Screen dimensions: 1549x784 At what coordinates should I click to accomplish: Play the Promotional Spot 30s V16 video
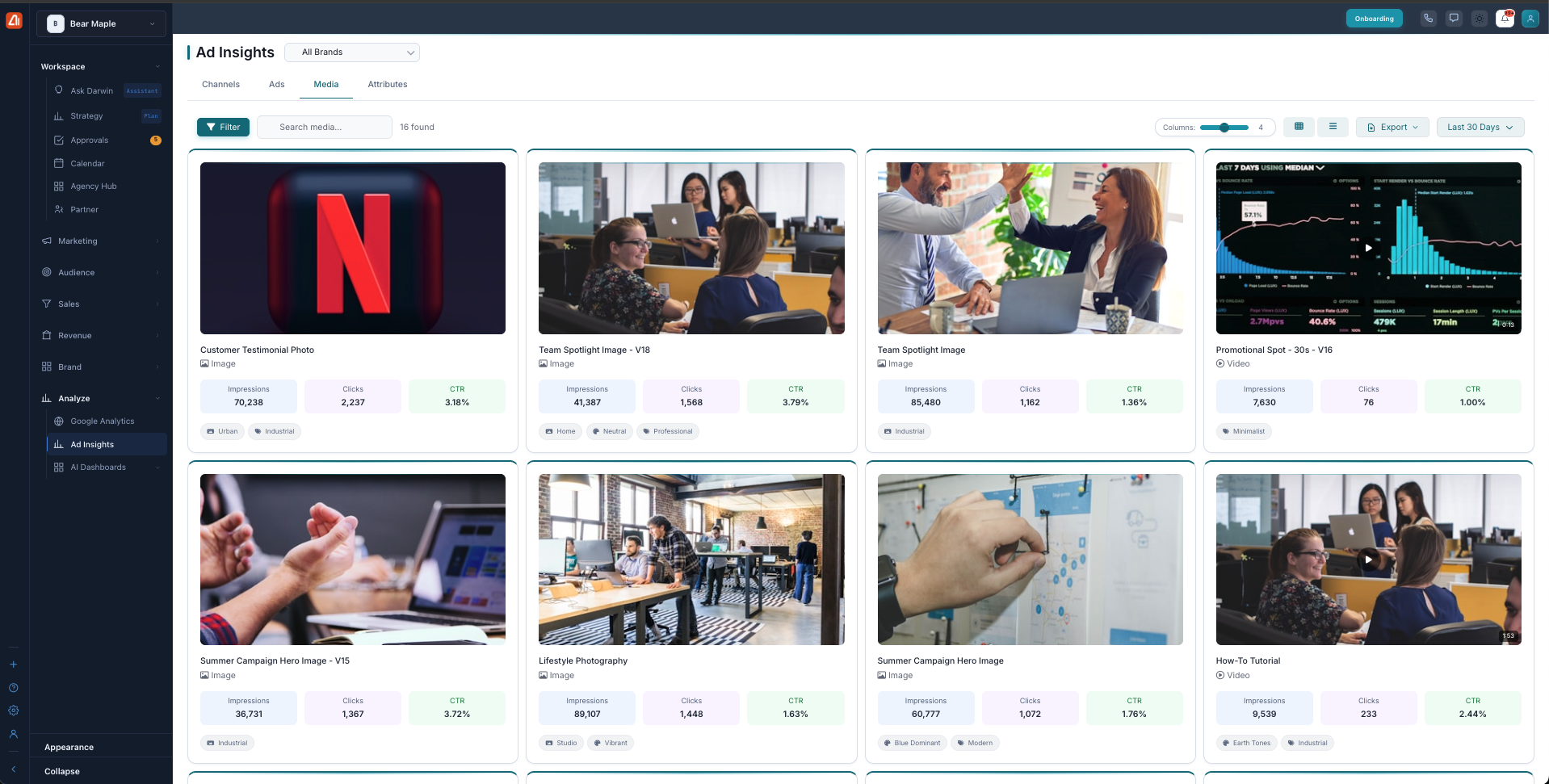point(1368,248)
